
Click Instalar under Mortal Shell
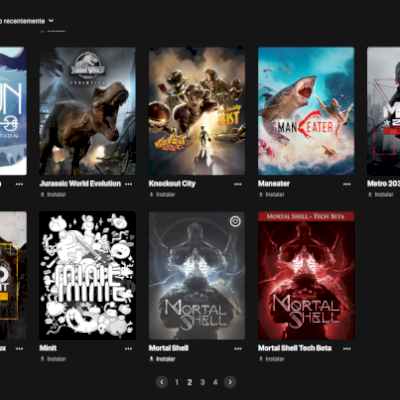click(x=162, y=359)
